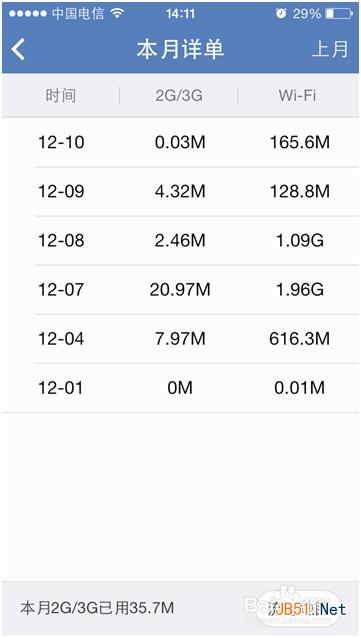Tap the 20.97M value on 12-07
361x638 pixels.
[x=180, y=290]
